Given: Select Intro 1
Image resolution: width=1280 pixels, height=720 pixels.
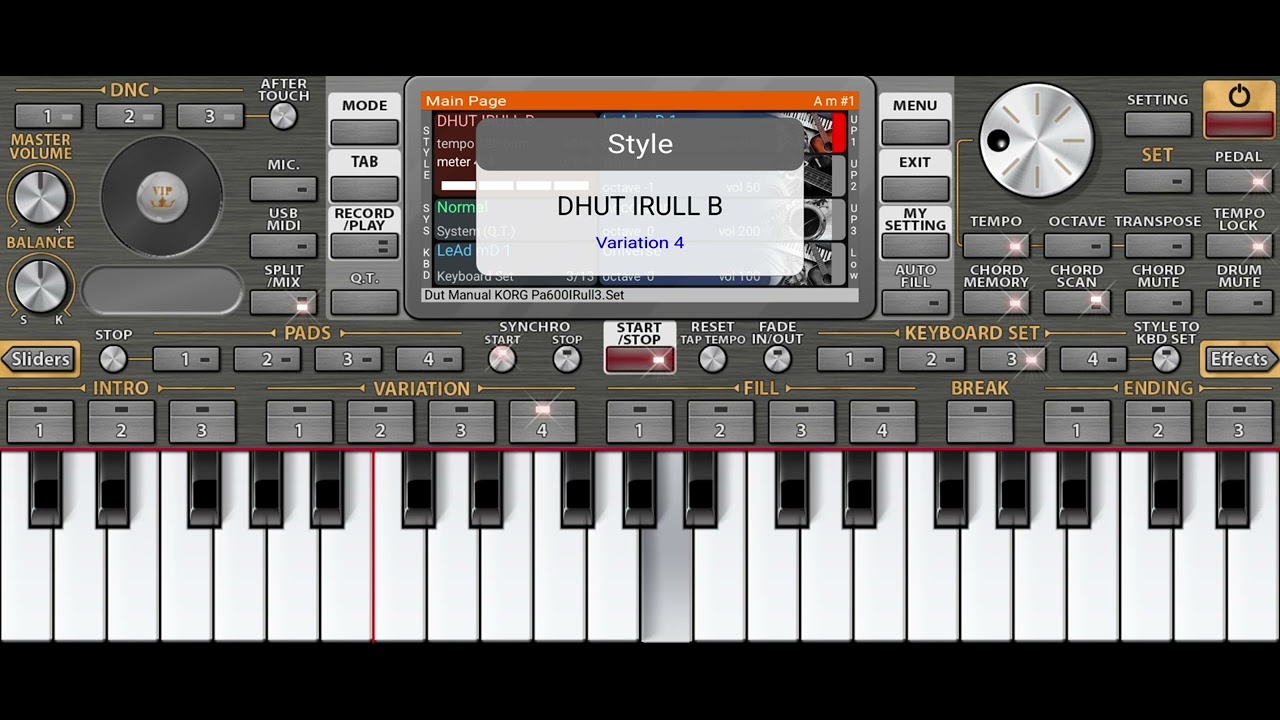Looking at the screenshot, I should coord(40,421).
